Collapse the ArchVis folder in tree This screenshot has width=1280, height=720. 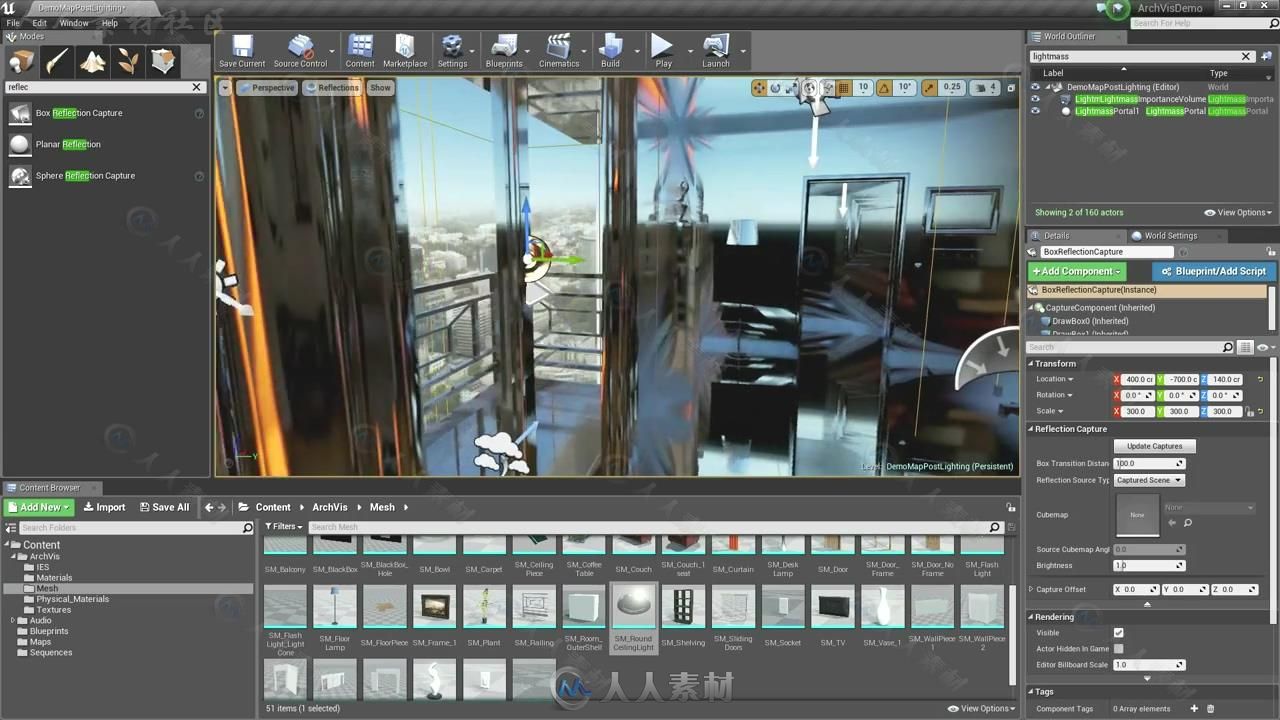click(x=14, y=556)
